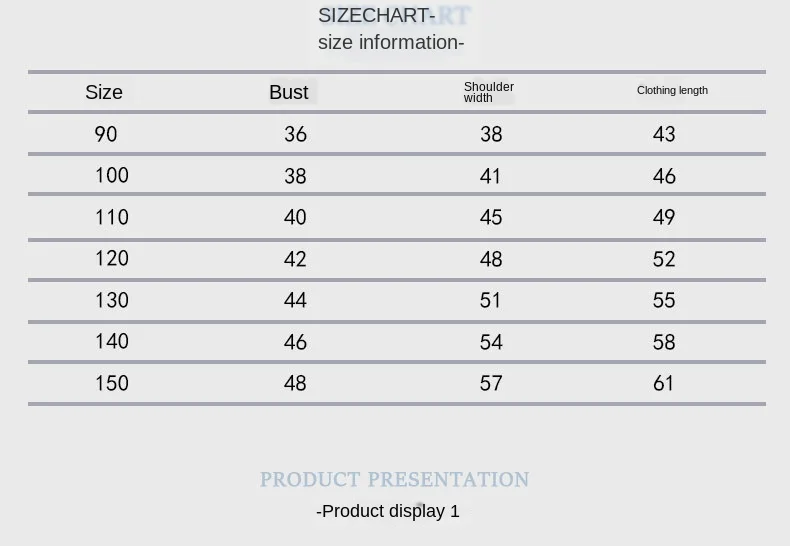Click Clothing length value 52
This screenshot has width=790, height=546.
(664, 259)
